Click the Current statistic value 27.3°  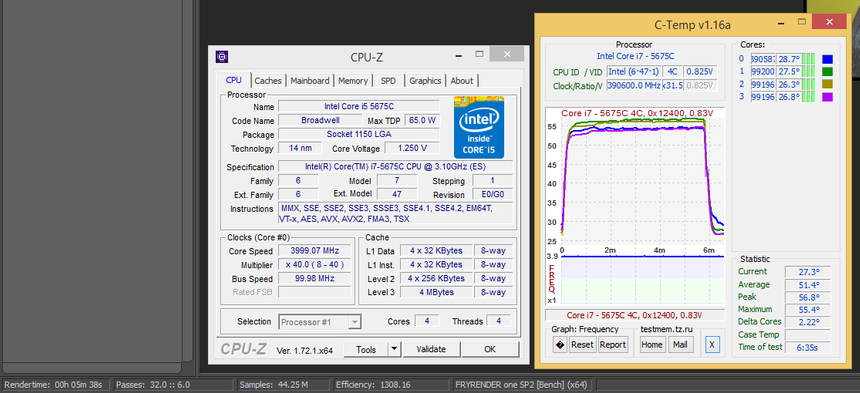coord(807,272)
